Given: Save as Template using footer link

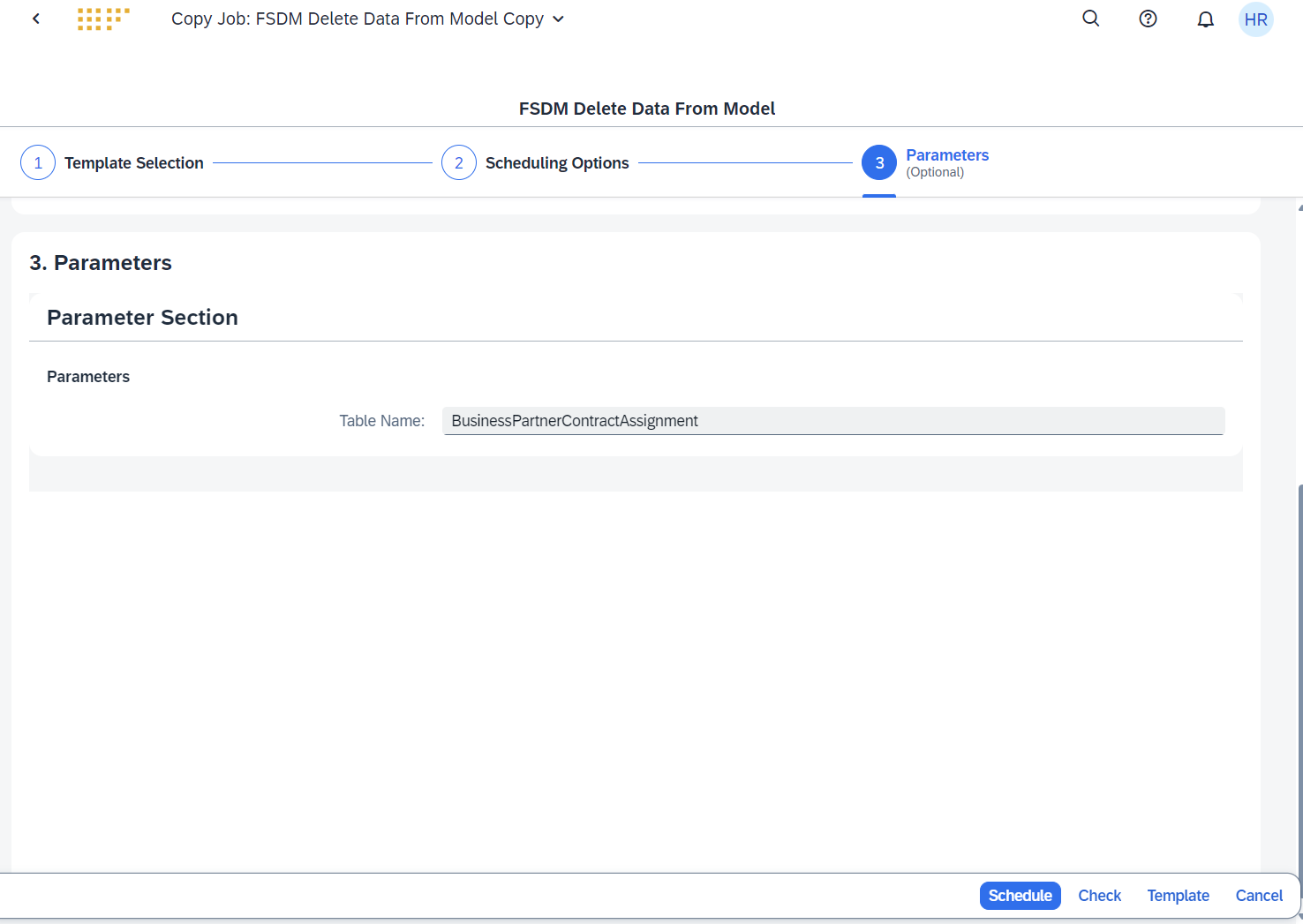Looking at the screenshot, I should [x=1178, y=895].
